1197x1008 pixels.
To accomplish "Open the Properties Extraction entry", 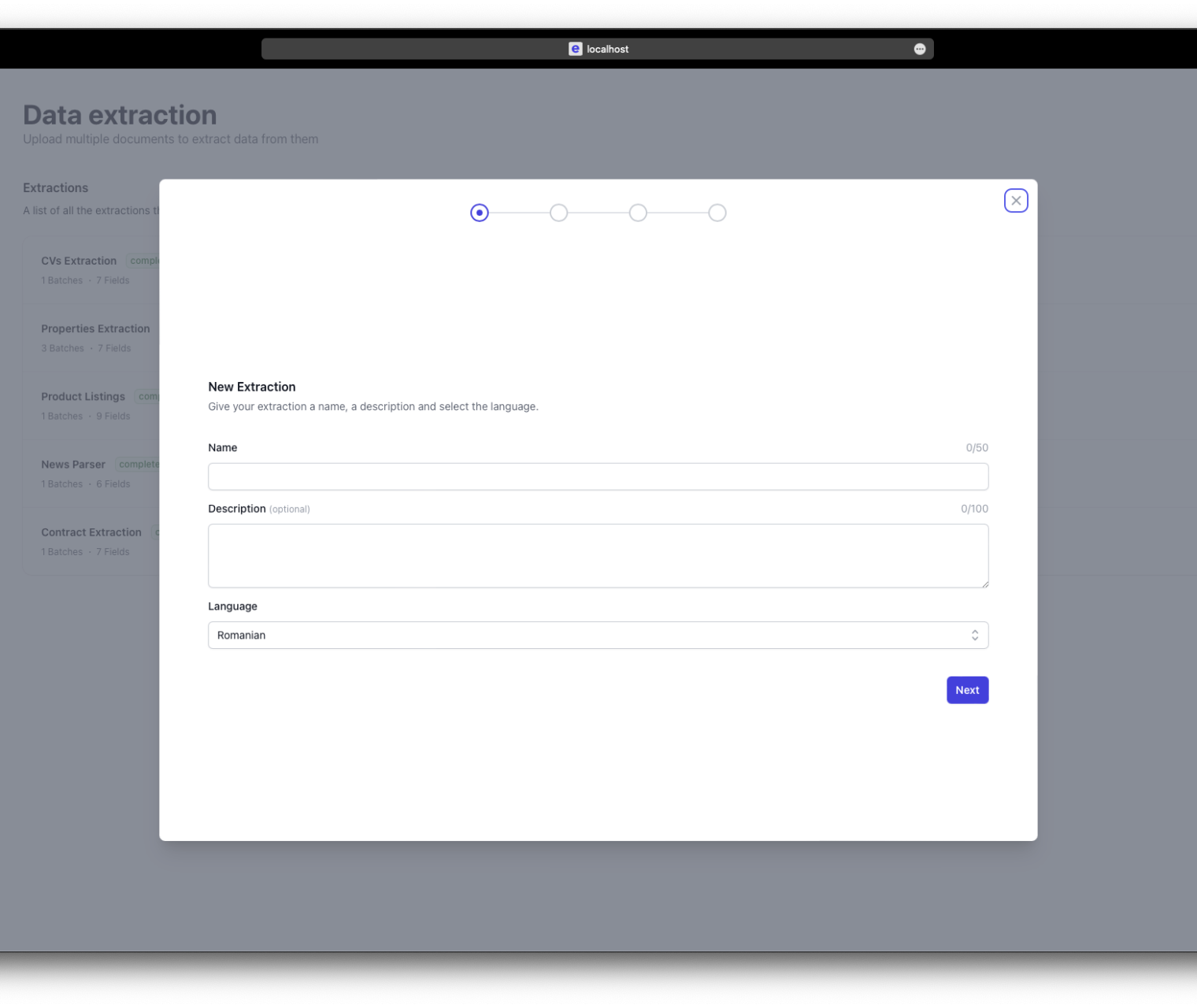I will coord(95,328).
